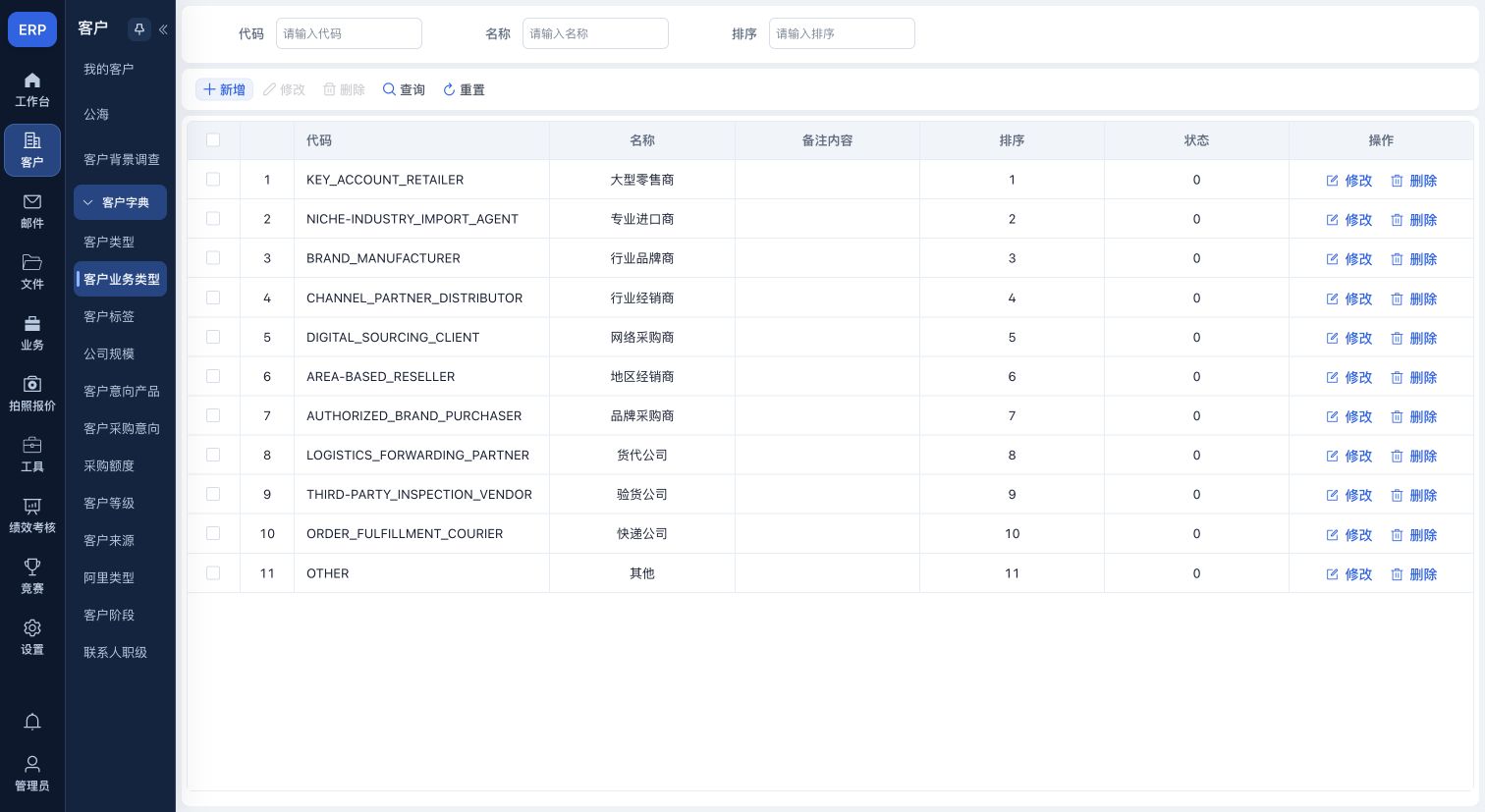Image resolution: width=1485 pixels, height=812 pixels.
Task: Open the 邮件 mail section
Action: coord(32,211)
